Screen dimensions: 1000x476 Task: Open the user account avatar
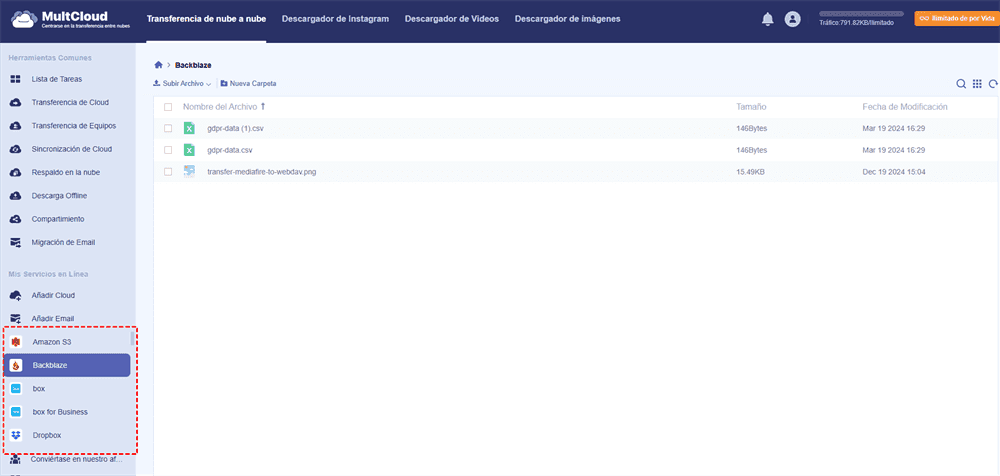[792, 19]
